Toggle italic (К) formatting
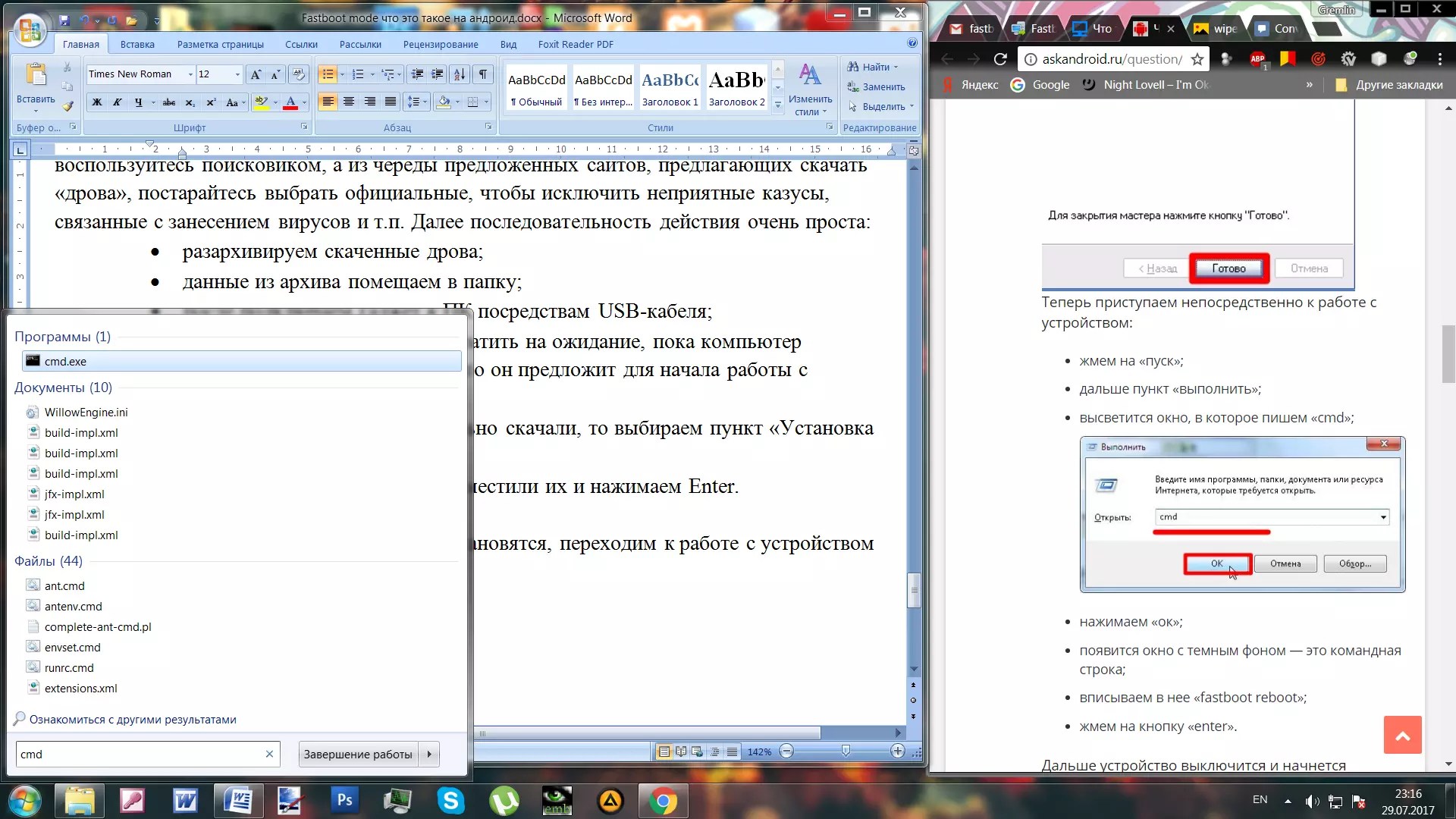 click(117, 102)
